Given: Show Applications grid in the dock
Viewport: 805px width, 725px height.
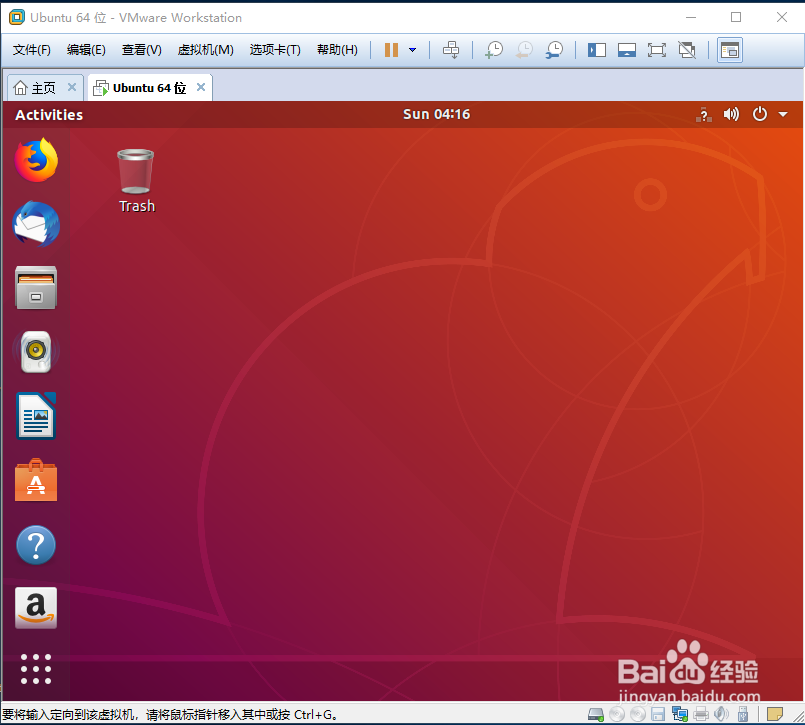Looking at the screenshot, I should [36, 669].
